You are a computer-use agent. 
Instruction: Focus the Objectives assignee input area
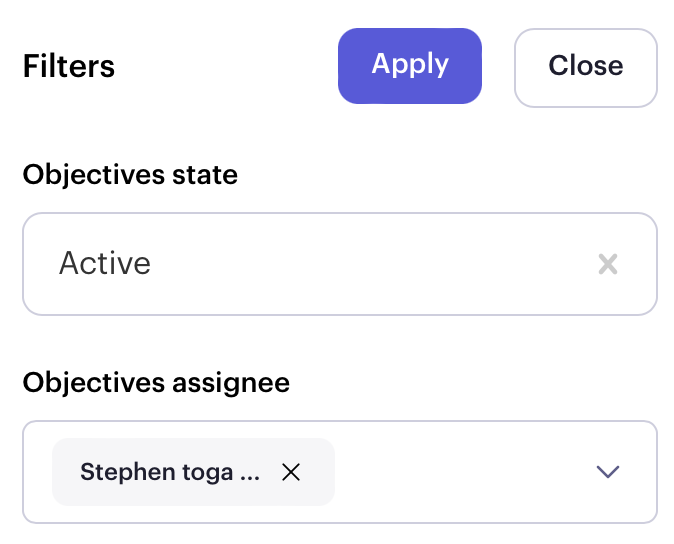click(340, 472)
